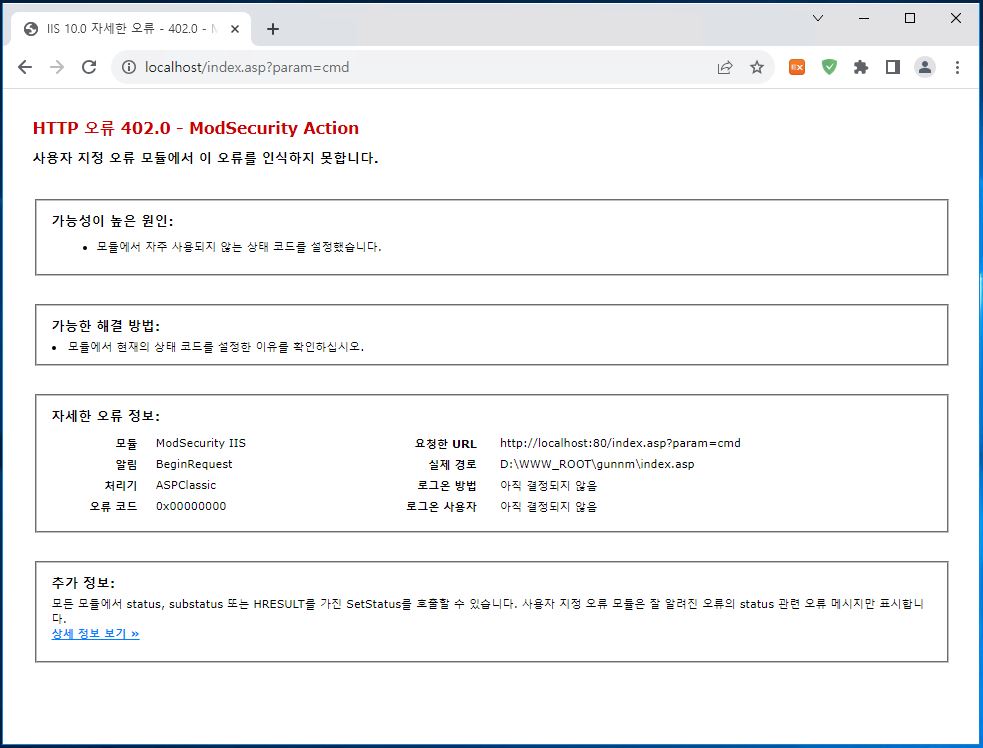
Task: Click the 로그온 사용자 label
Action: (441, 506)
